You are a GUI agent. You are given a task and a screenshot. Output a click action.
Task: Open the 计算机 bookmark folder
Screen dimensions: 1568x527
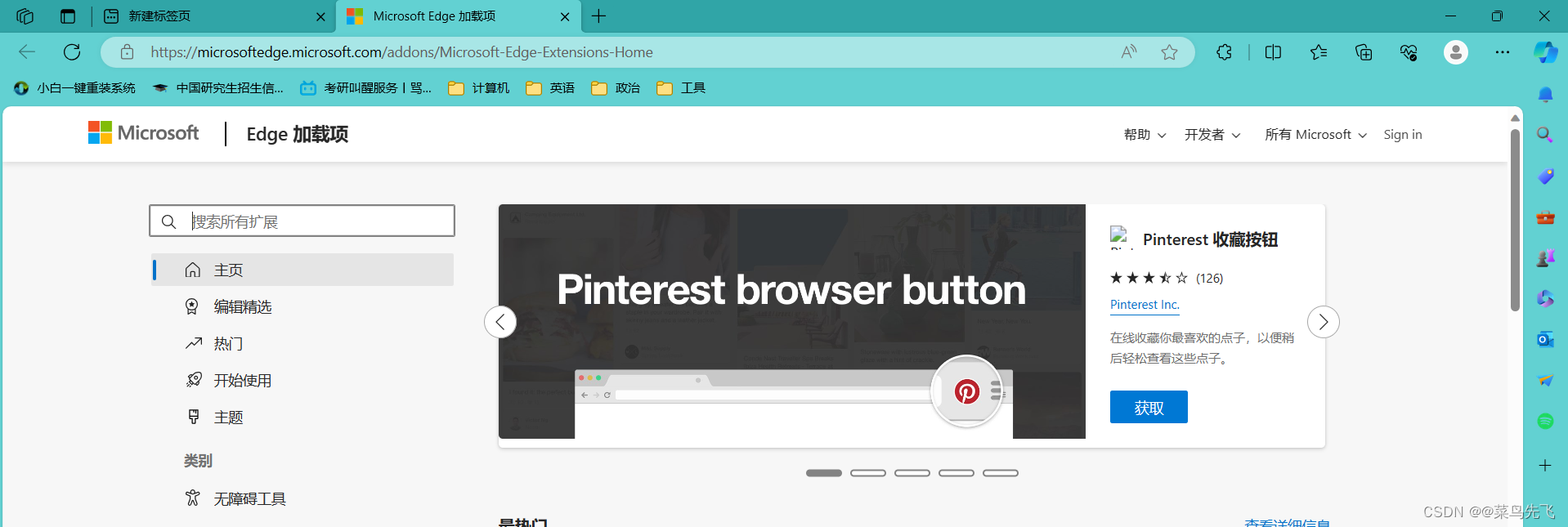tap(479, 88)
